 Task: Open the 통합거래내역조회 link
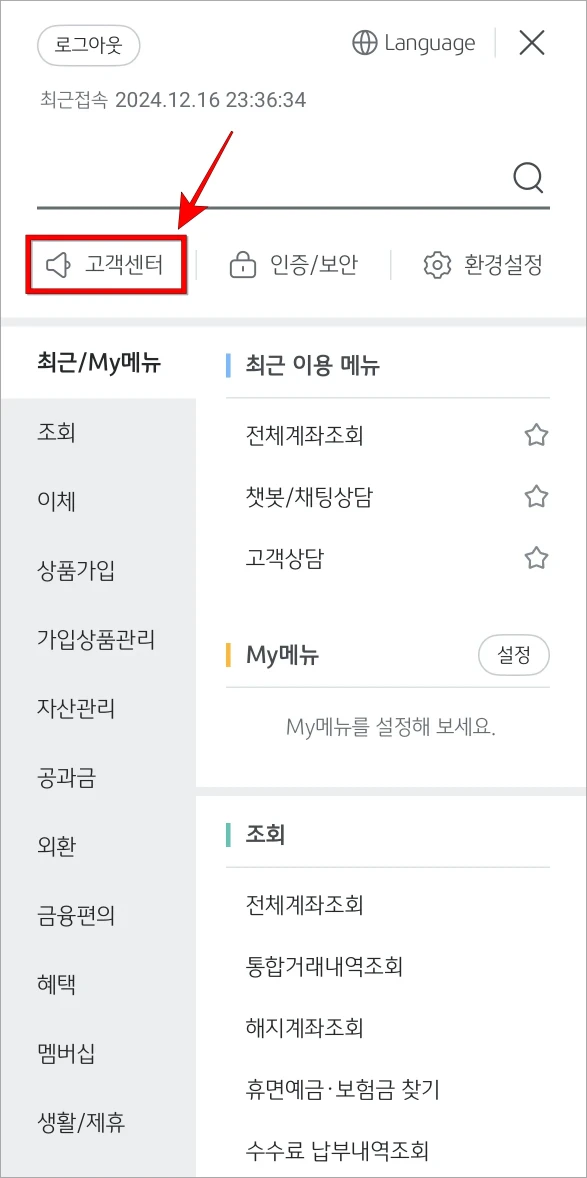324,966
